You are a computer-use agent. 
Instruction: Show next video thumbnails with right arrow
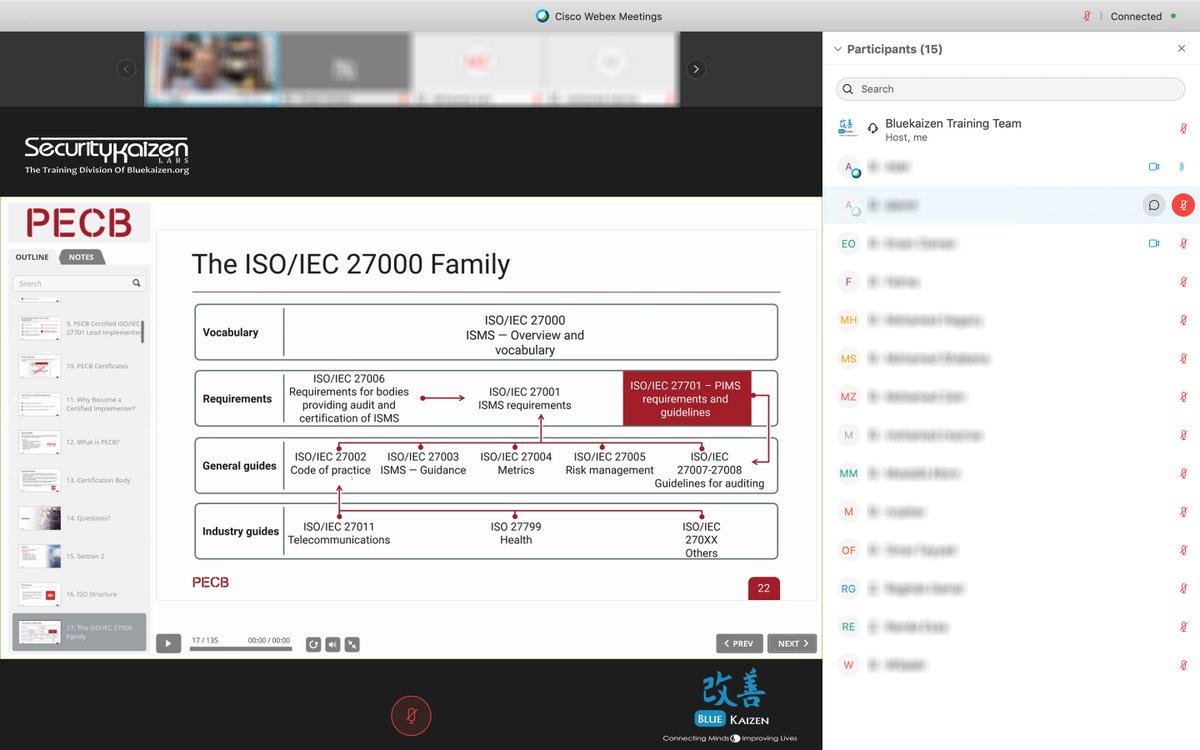point(696,69)
